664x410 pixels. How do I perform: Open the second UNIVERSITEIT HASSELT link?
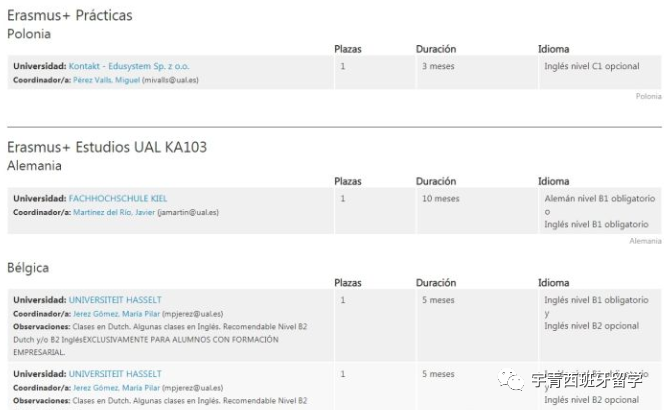(115, 374)
